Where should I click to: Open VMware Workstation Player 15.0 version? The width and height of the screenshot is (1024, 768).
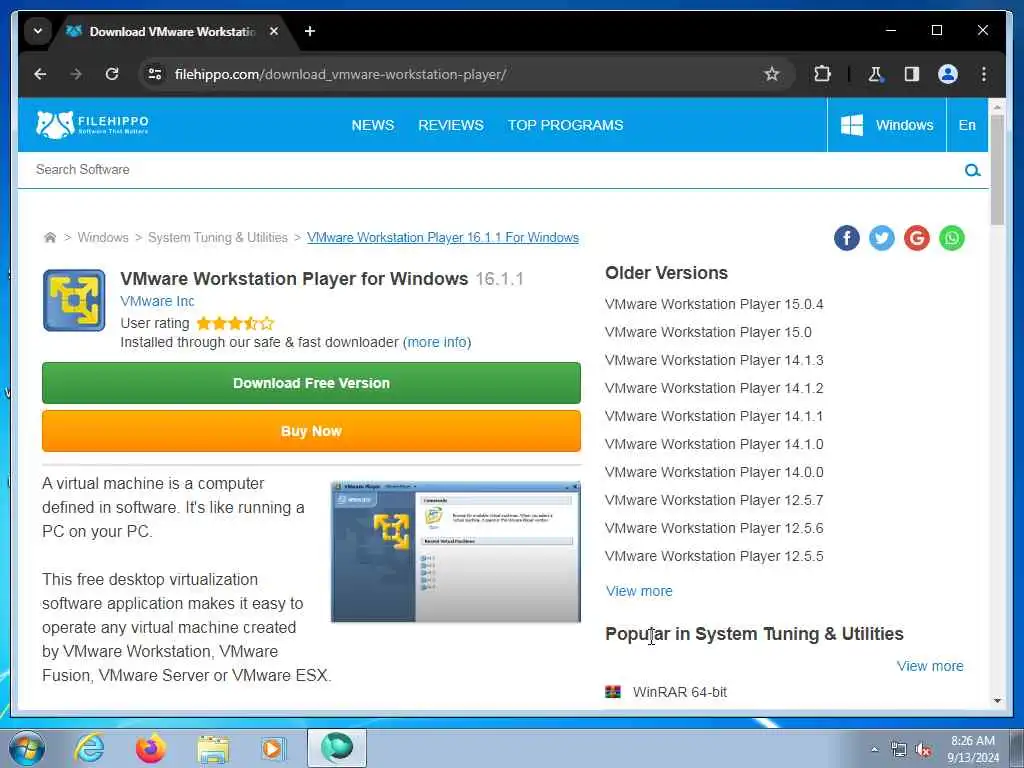pyautogui.click(x=708, y=332)
